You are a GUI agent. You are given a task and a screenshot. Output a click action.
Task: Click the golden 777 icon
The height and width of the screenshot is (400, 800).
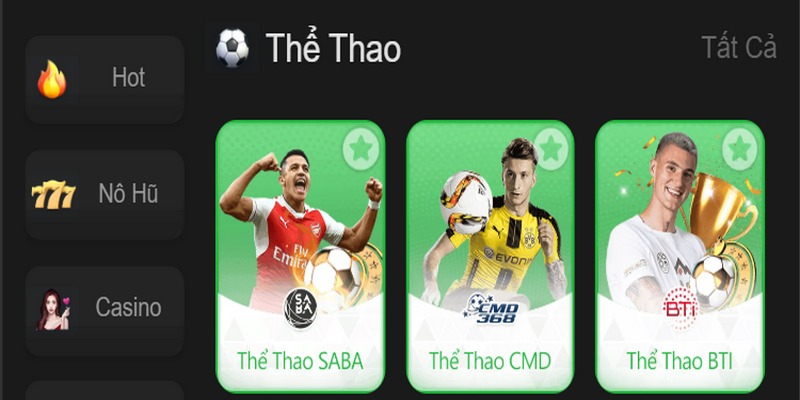coord(54,194)
